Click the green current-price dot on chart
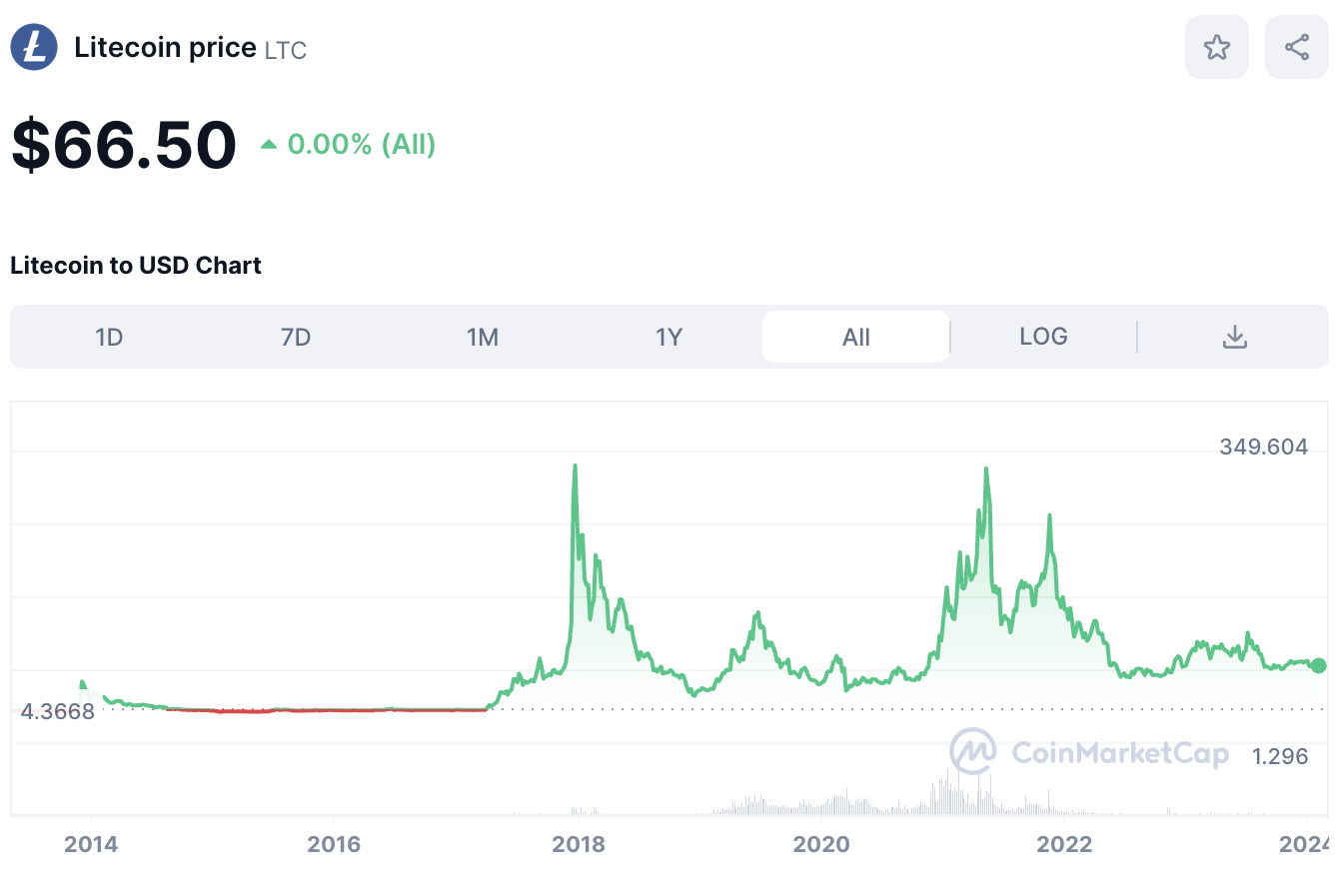The height and width of the screenshot is (896, 1340). (x=1318, y=665)
